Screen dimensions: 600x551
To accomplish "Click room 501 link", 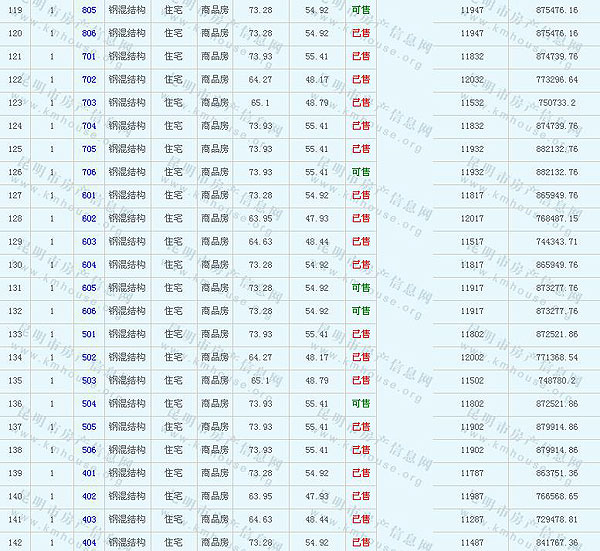I will 89,334.
